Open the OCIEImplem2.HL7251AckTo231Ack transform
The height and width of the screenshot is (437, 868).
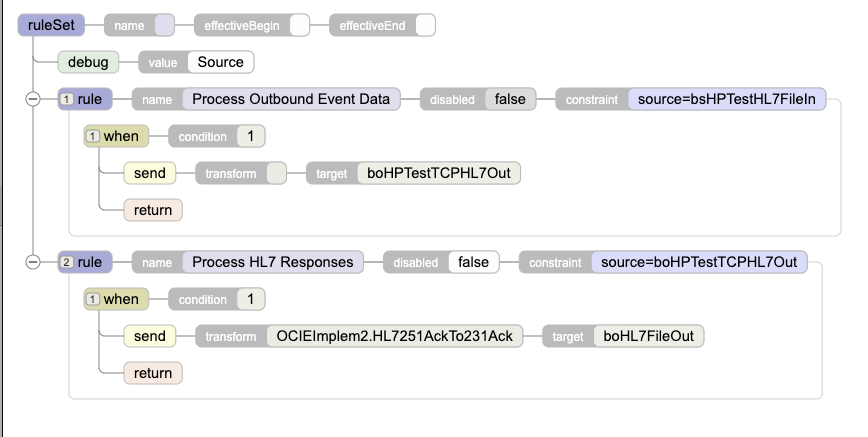click(x=395, y=336)
